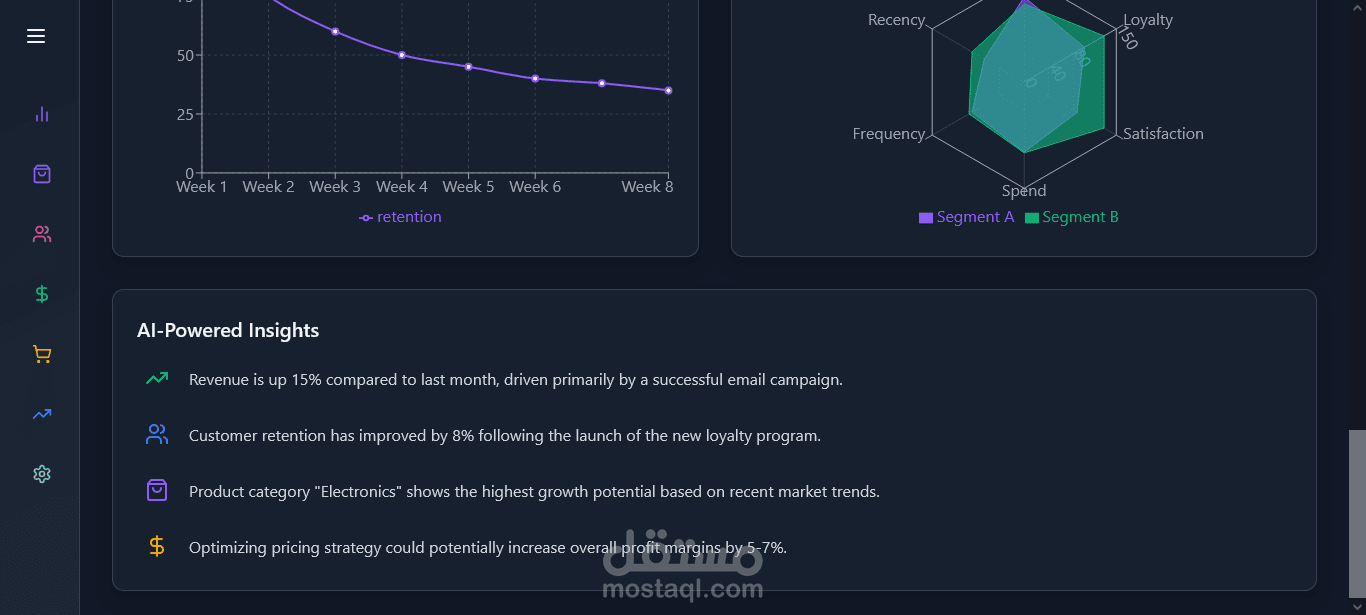
Task: Click the pricing strategy insight text
Action: (487, 548)
